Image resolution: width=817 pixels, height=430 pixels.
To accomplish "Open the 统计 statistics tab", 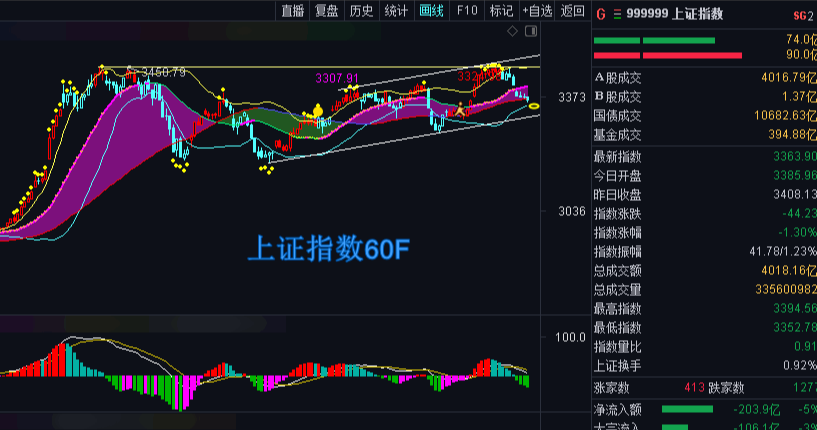I will pos(396,11).
